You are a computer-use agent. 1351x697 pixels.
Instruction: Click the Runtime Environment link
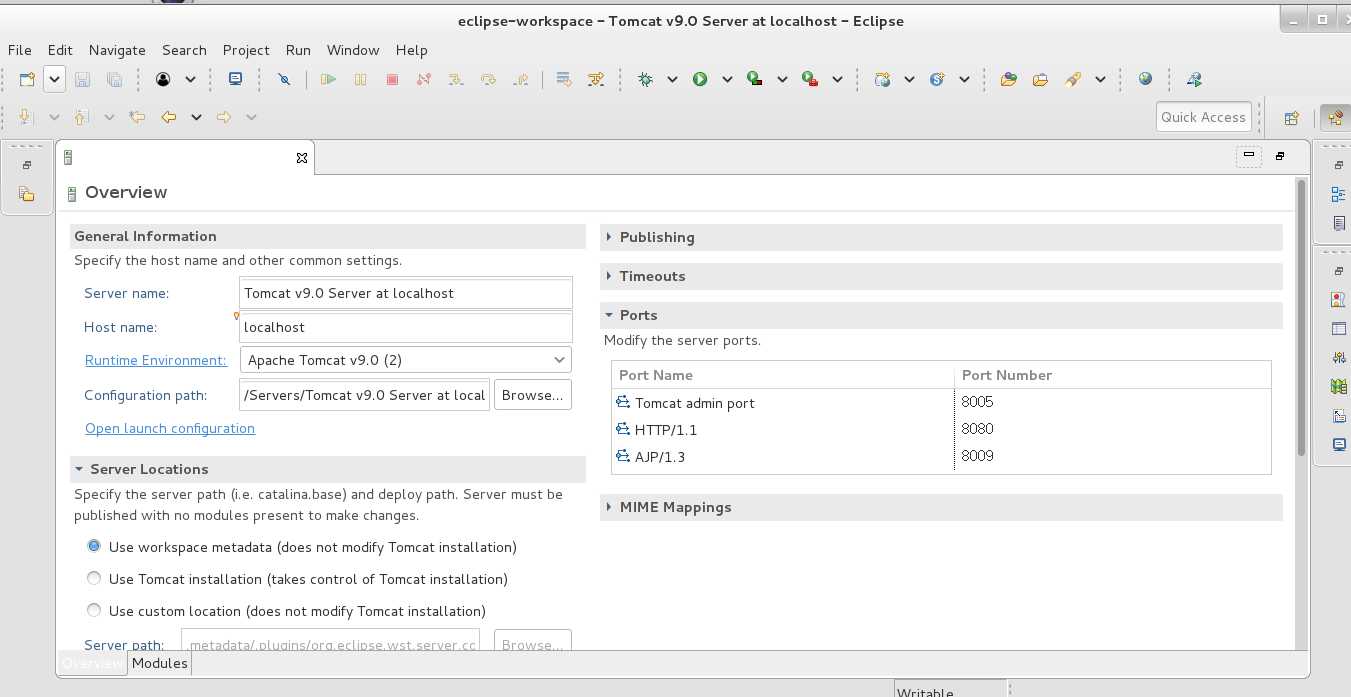pos(155,360)
